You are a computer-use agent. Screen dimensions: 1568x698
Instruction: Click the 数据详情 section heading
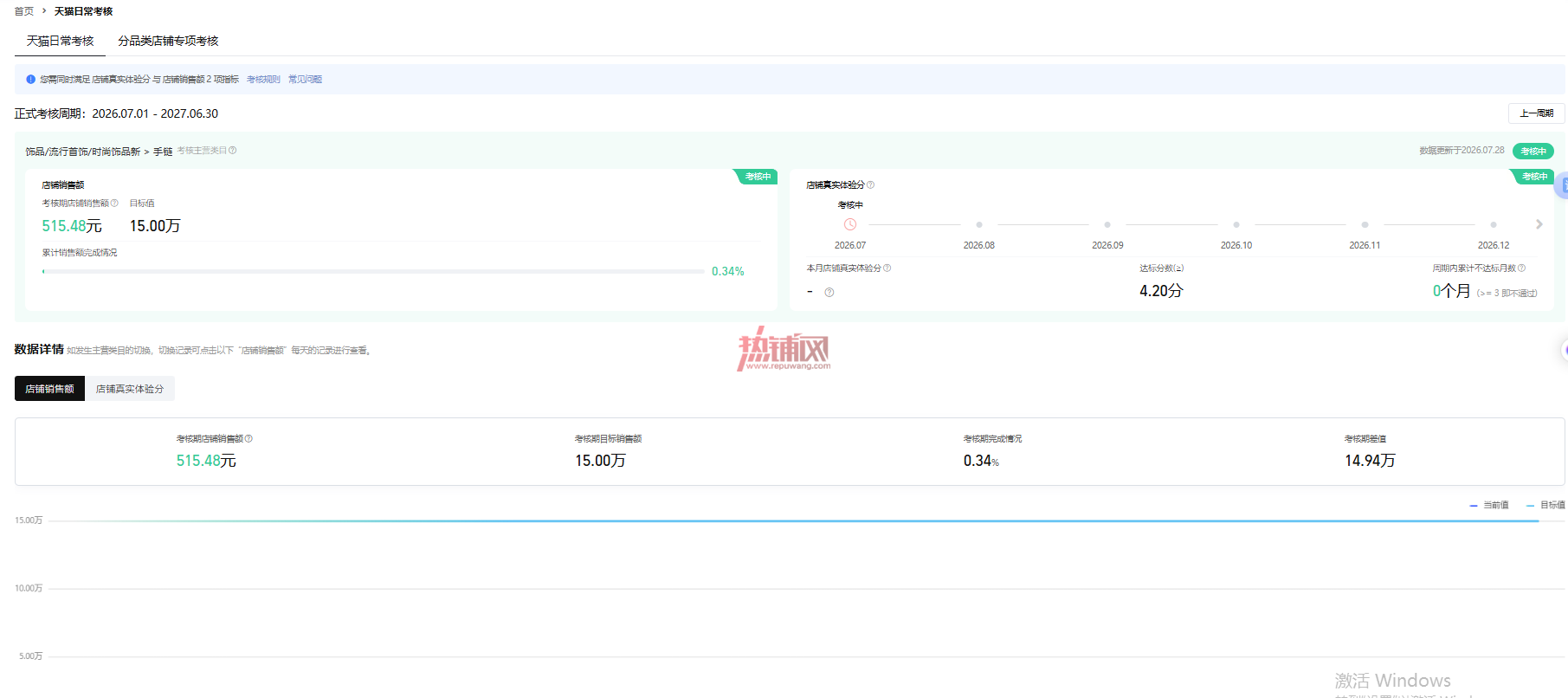[x=39, y=350]
